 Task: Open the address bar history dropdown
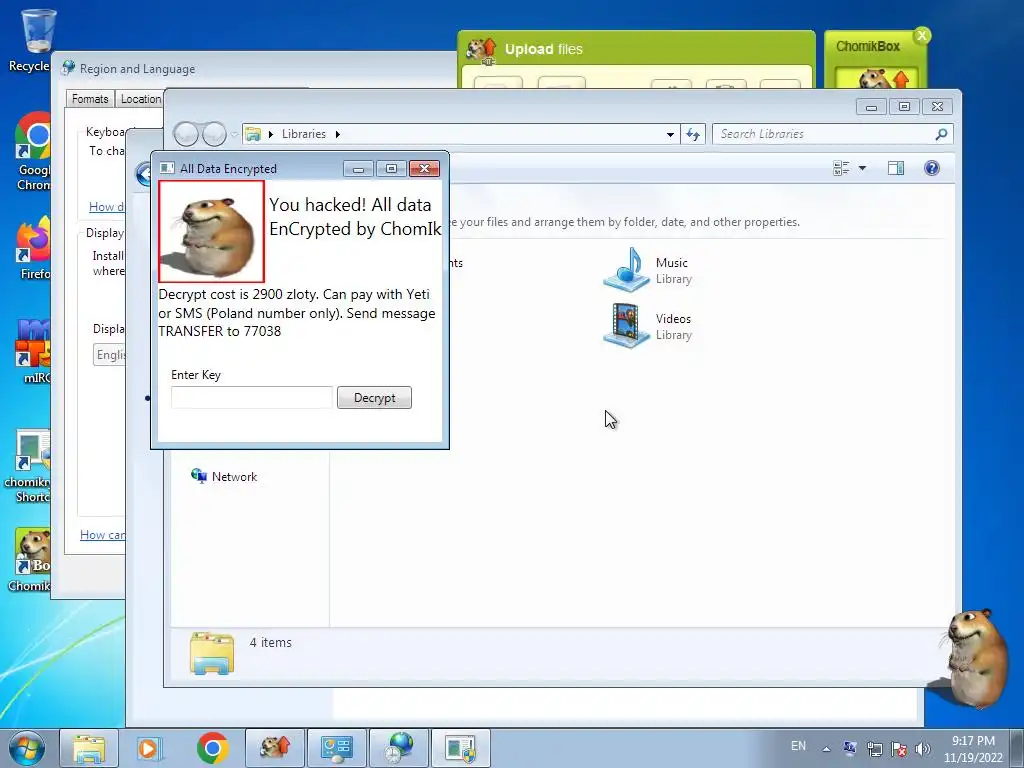[670, 134]
